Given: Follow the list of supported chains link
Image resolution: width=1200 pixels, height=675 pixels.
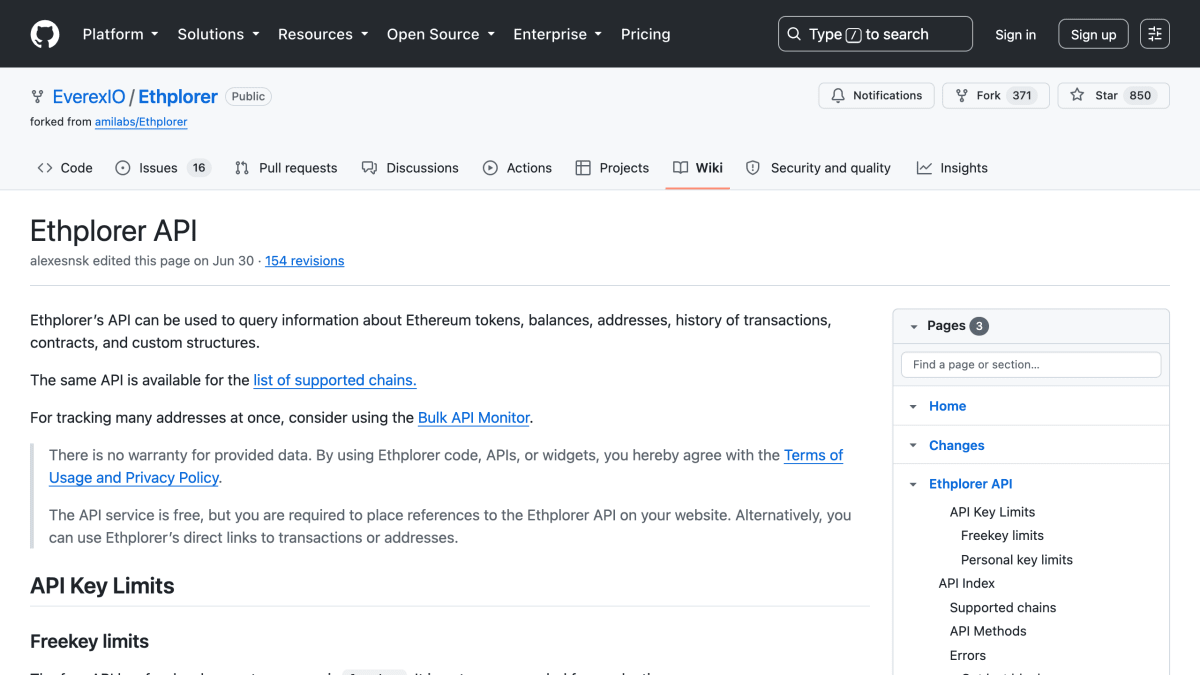Looking at the screenshot, I should click(x=335, y=380).
